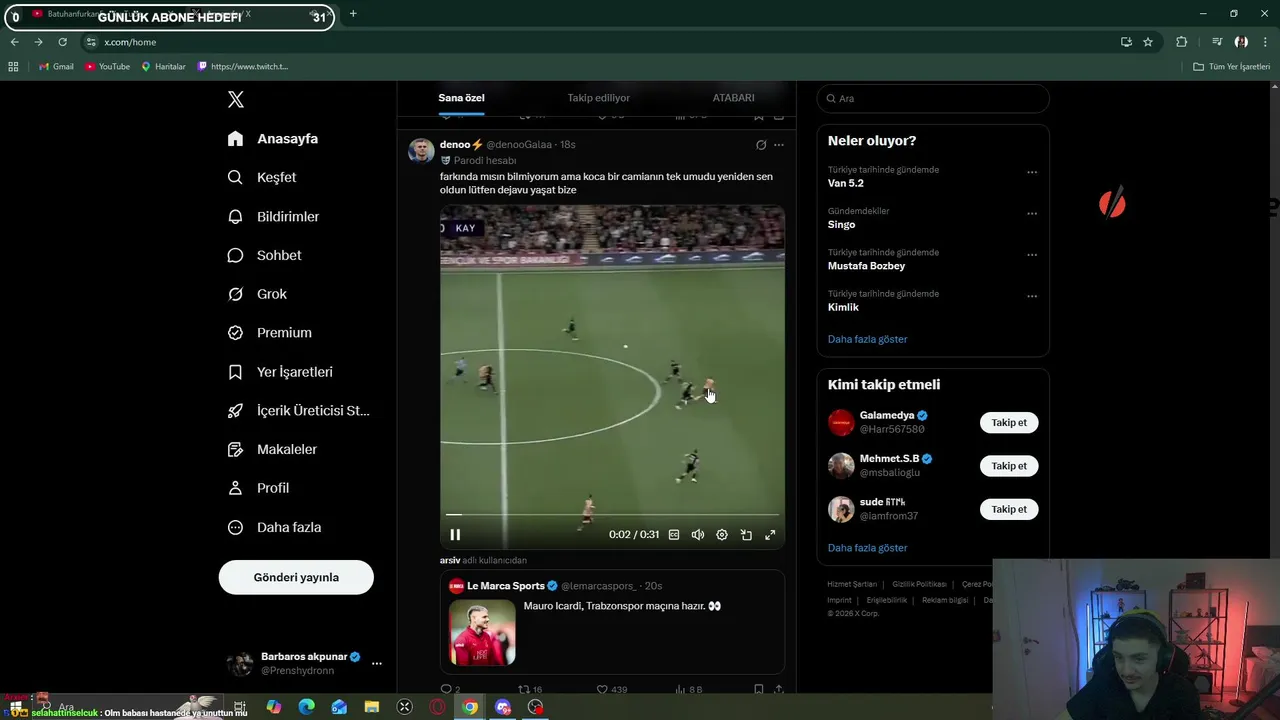
Task: Open Profil page
Action: [258, 488]
